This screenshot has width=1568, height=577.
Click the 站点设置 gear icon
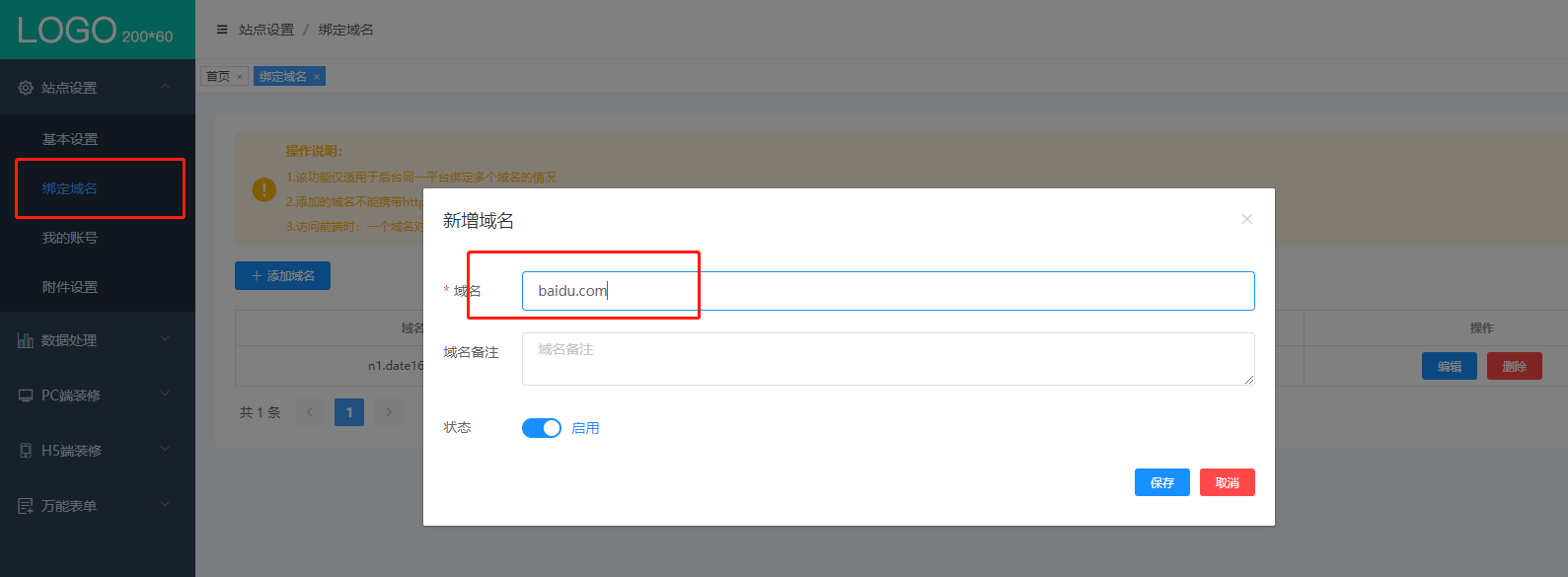point(26,88)
